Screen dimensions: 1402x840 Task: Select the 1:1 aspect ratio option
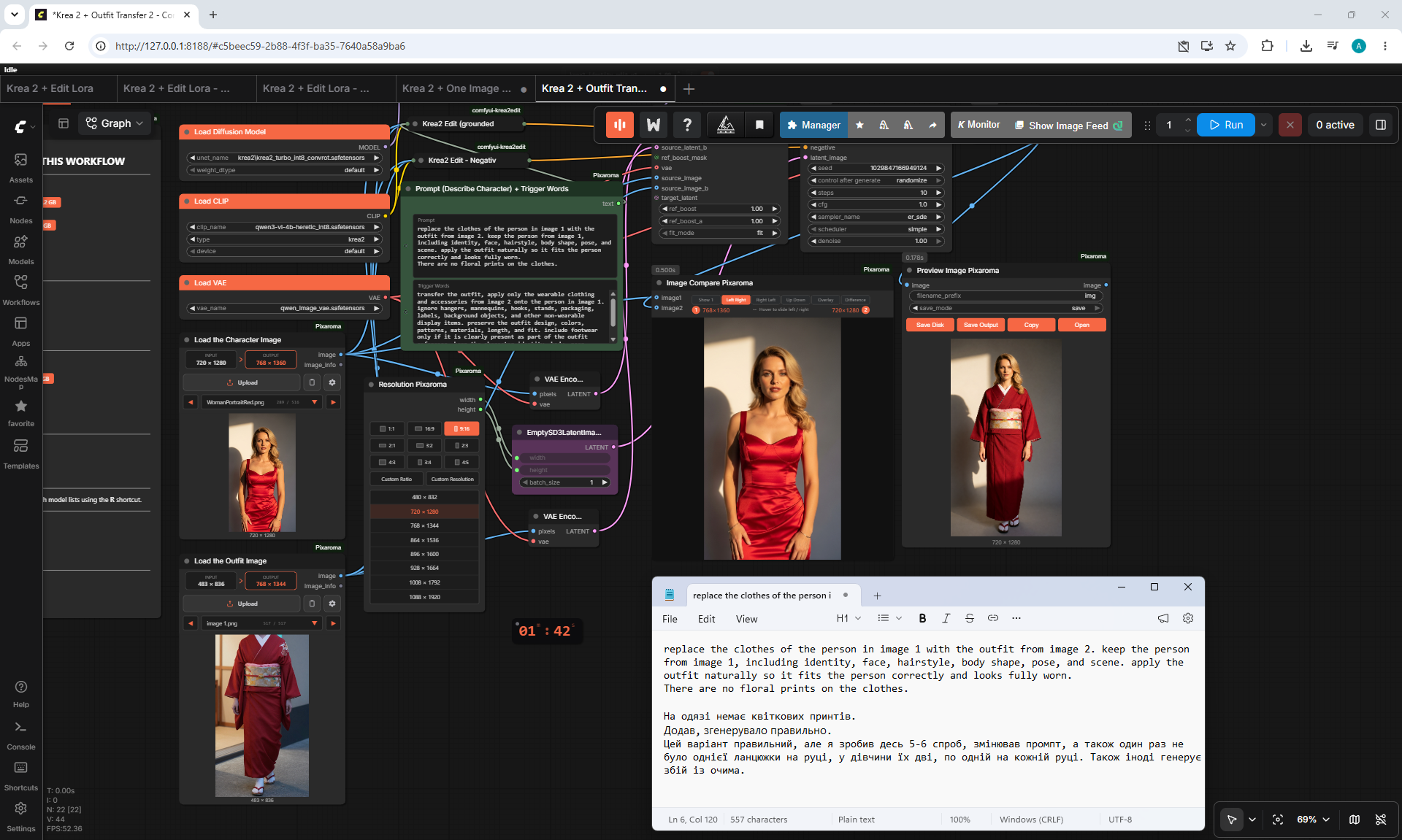[387, 428]
